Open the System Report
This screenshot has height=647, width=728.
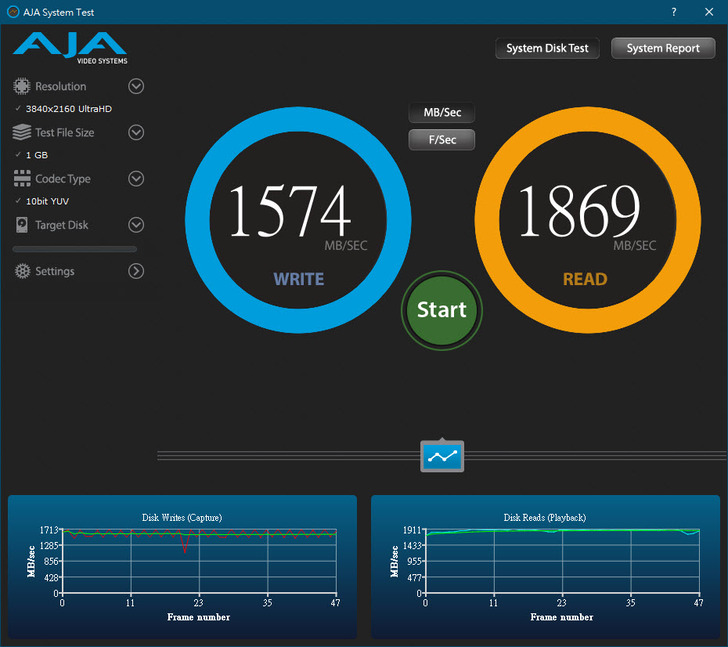pyautogui.click(x=662, y=48)
